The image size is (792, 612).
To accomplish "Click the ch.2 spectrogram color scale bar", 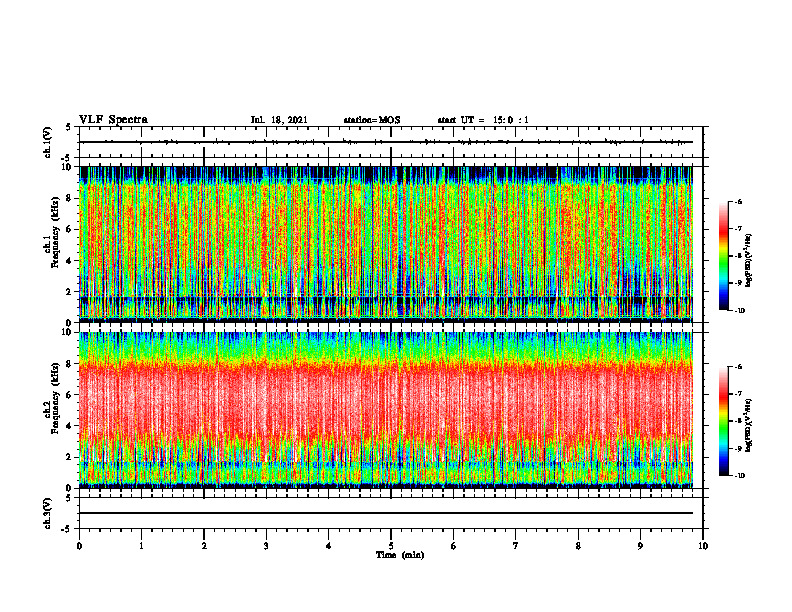I will point(724,421).
